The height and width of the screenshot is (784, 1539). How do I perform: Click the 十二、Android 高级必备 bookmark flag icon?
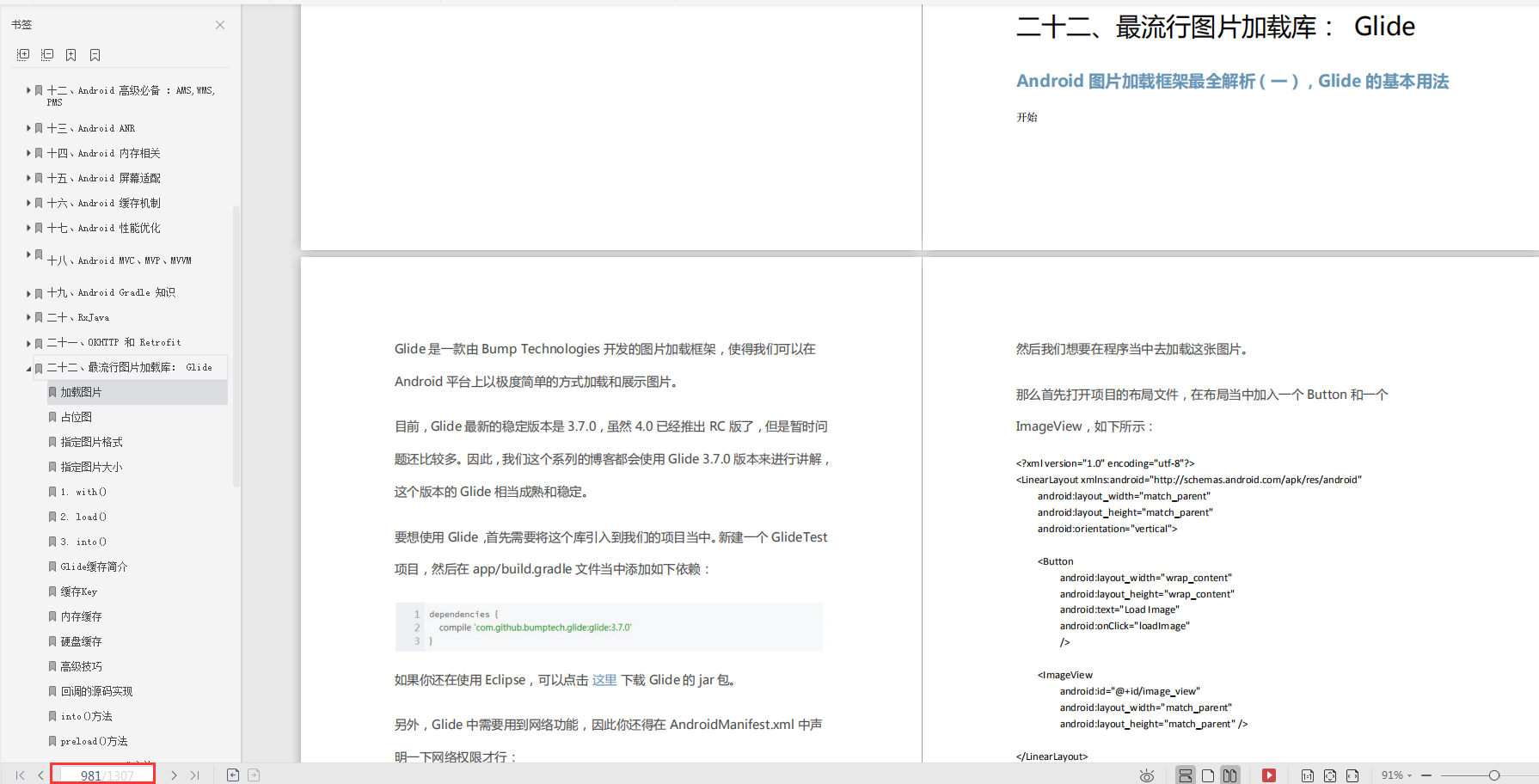[39, 90]
